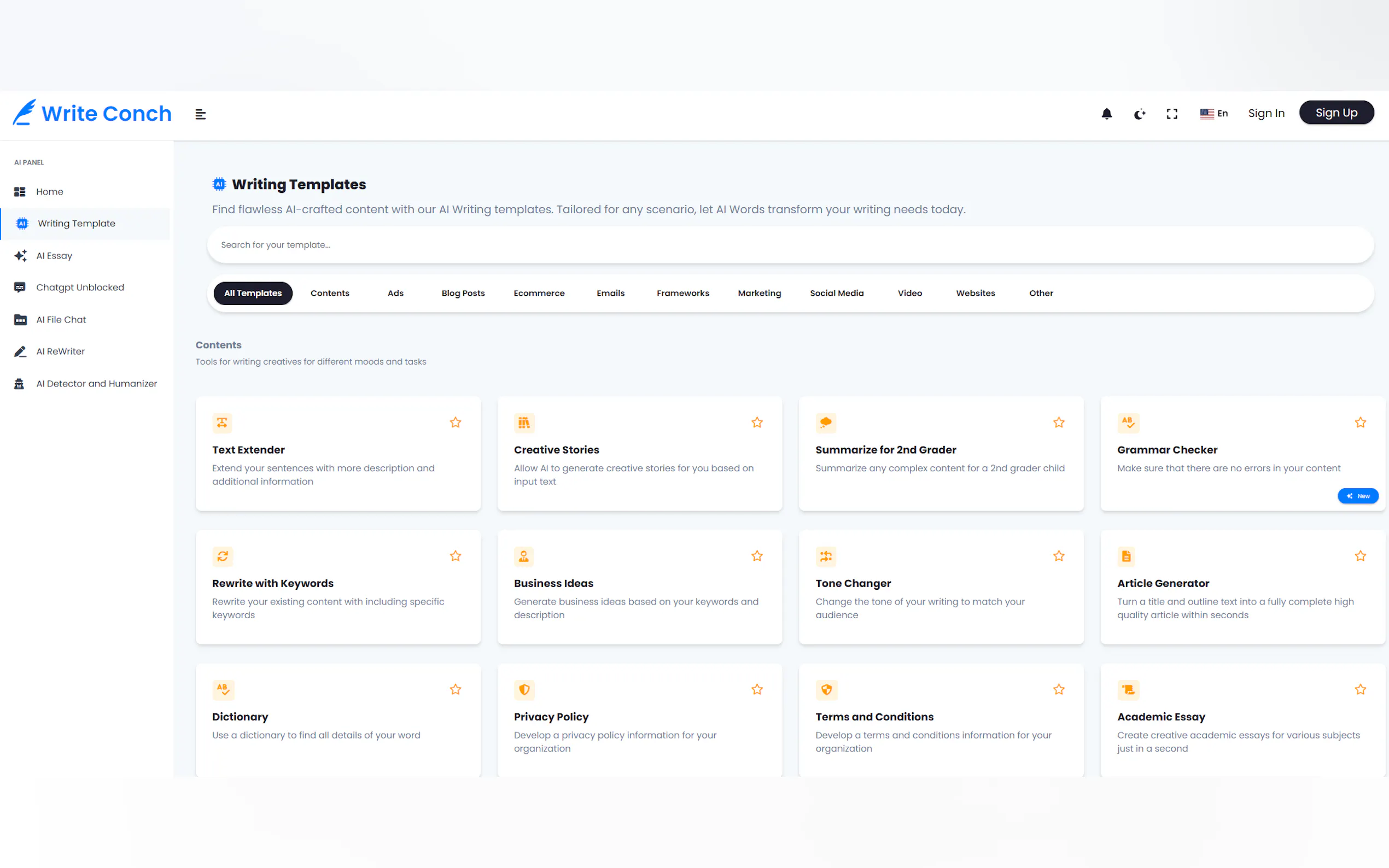Toggle dark mode moon icon
1389x868 pixels.
(x=1139, y=114)
